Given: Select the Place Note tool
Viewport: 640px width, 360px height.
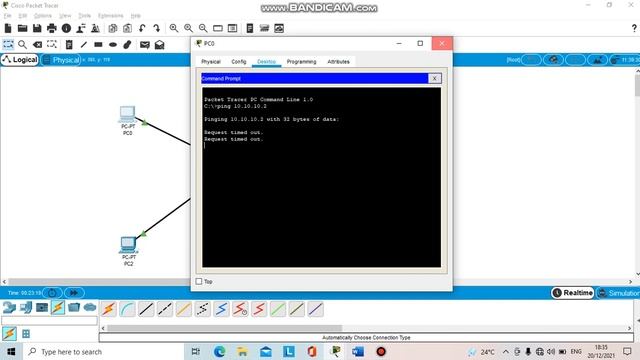Looking at the screenshot, I should tap(69, 44).
